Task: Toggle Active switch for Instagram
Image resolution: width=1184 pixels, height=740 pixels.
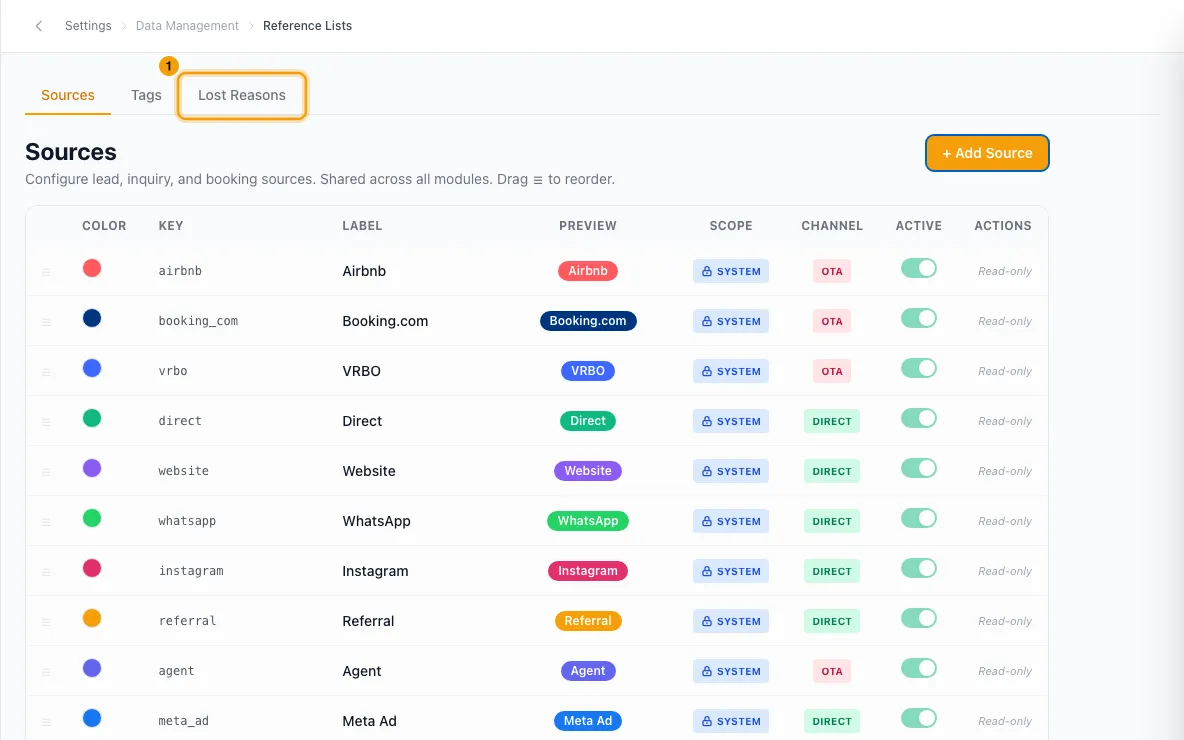Action: 919,568
